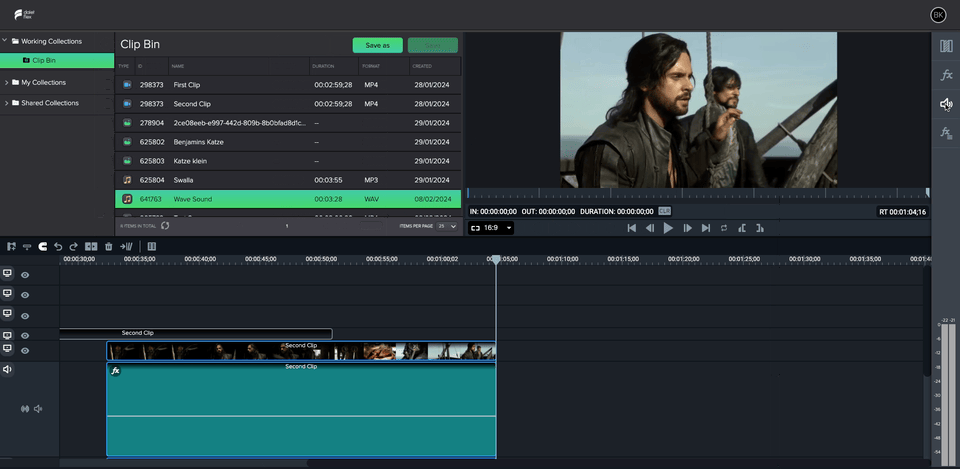
Task: Collapse the Working Collections tree node
Action: coord(5,41)
